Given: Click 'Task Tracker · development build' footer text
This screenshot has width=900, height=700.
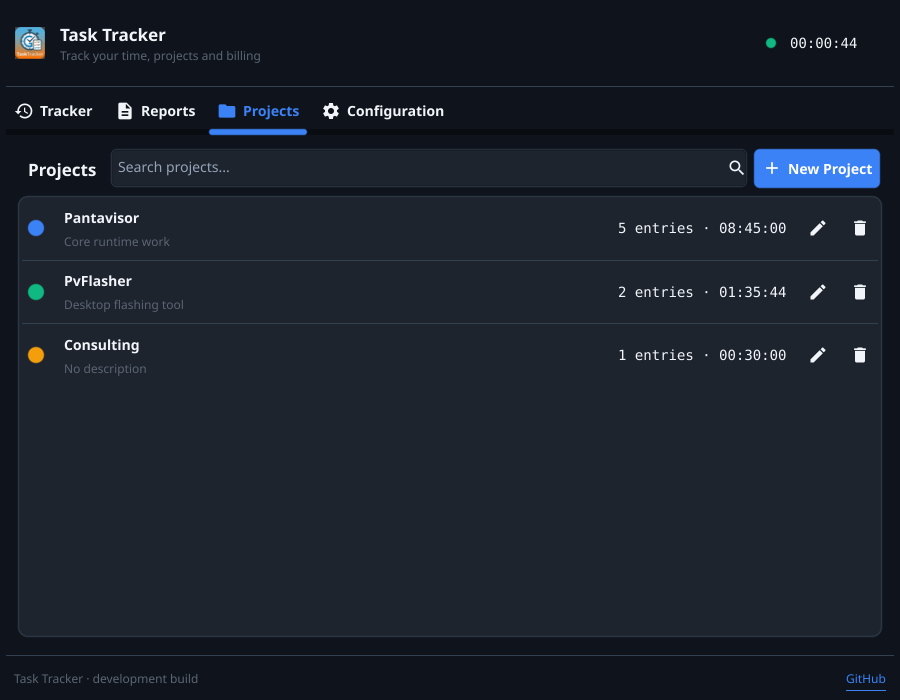Looking at the screenshot, I should click(106, 679).
